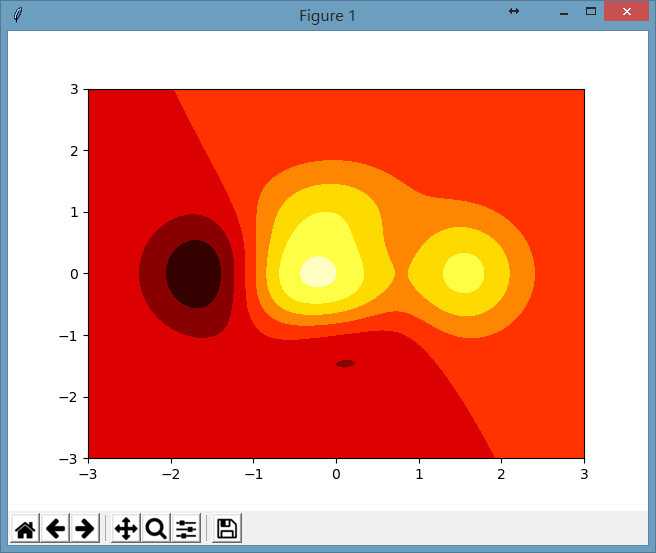Open the Configure subplots sliders icon
Screen dimensions: 656x553
click(186, 528)
